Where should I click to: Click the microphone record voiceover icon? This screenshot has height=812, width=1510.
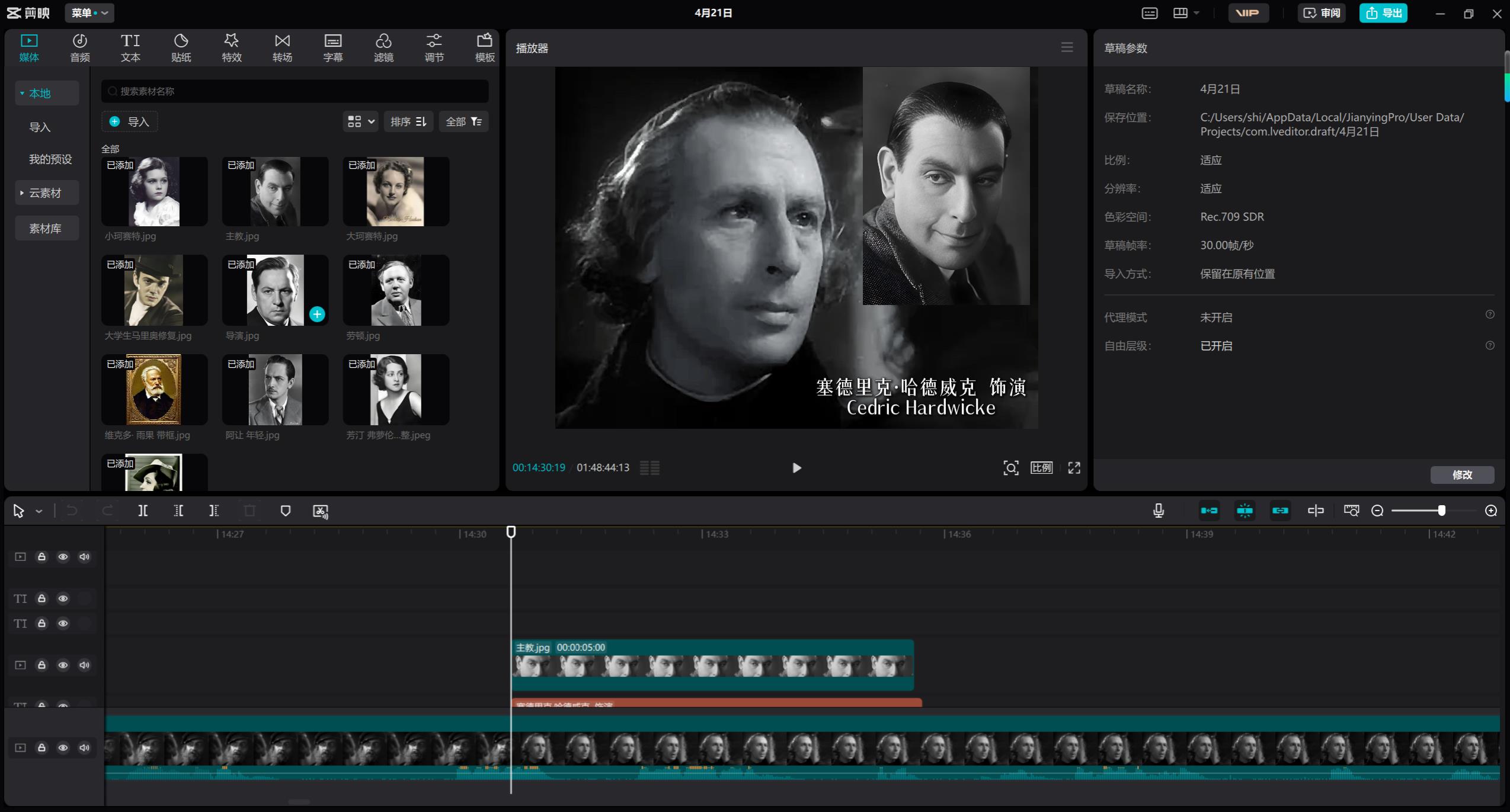[x=1159, y=511]
